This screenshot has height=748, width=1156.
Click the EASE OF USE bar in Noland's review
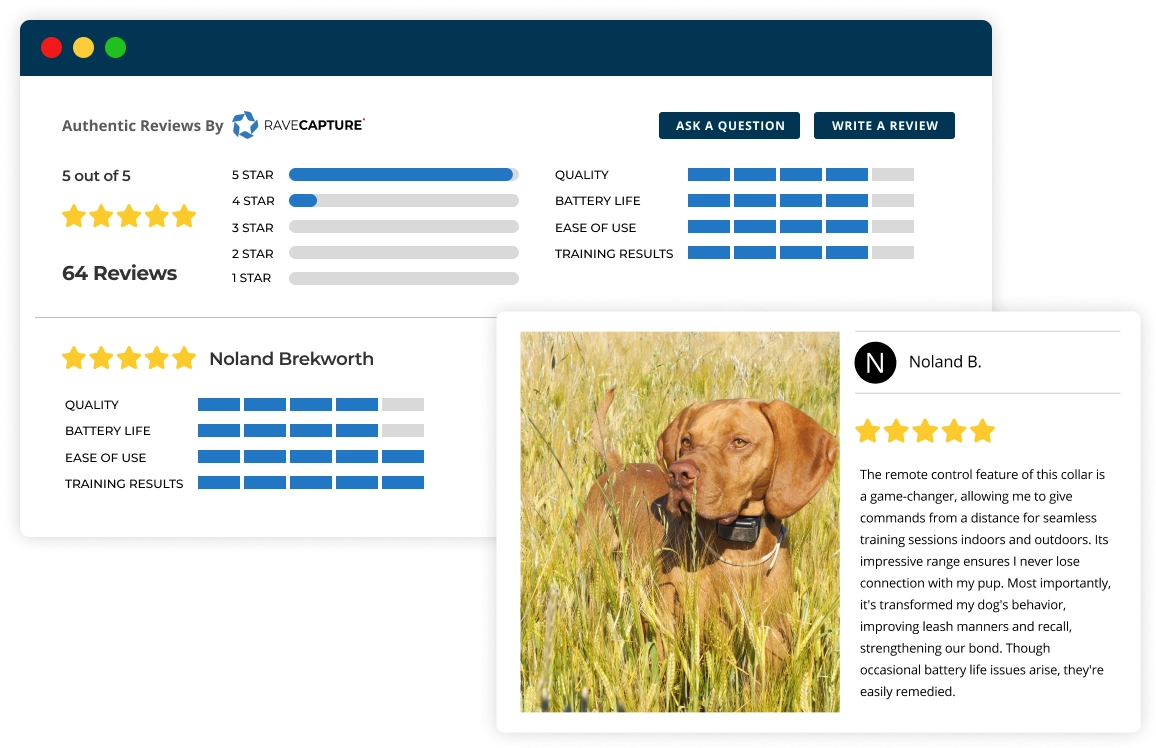(x=311, y=456)
